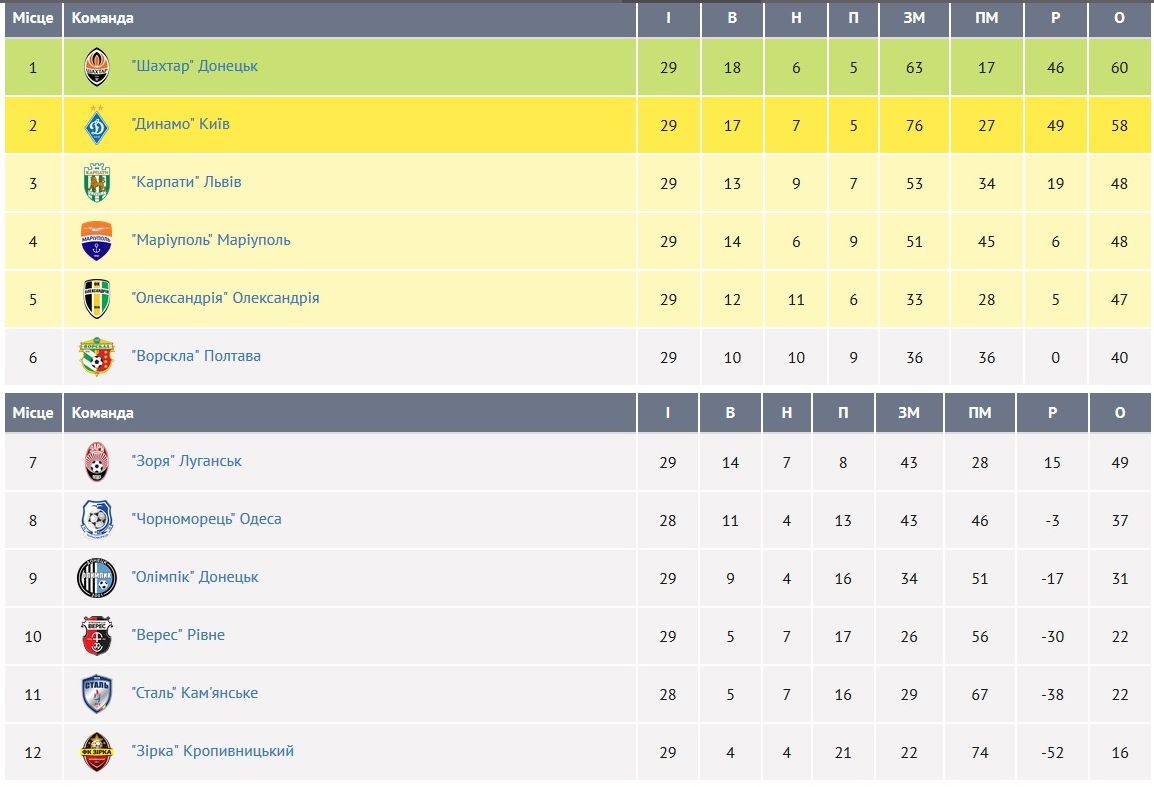The height and width of the screenshot is (787, 1154).
Task: Click the Mariupol club emblem
Action: click(97, 241)
